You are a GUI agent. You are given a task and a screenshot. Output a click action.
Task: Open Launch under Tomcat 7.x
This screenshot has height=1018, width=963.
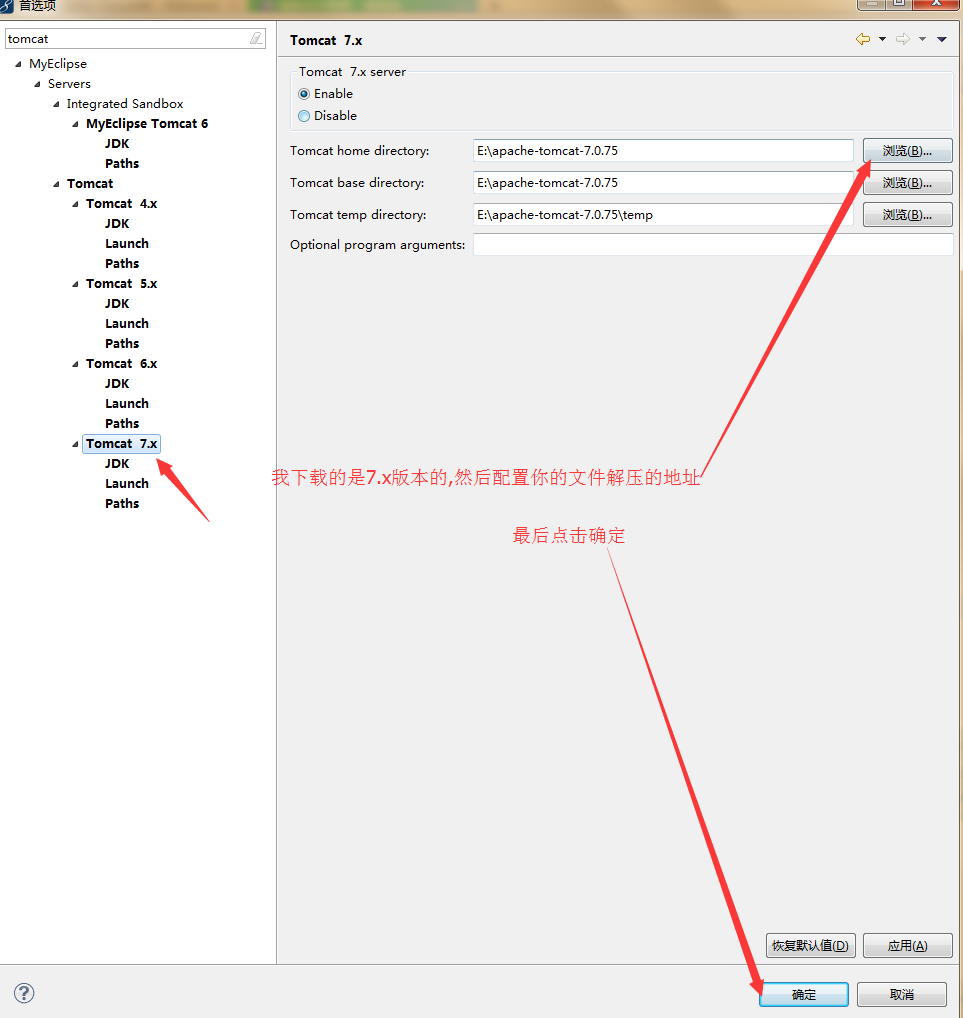coord(127,484)
